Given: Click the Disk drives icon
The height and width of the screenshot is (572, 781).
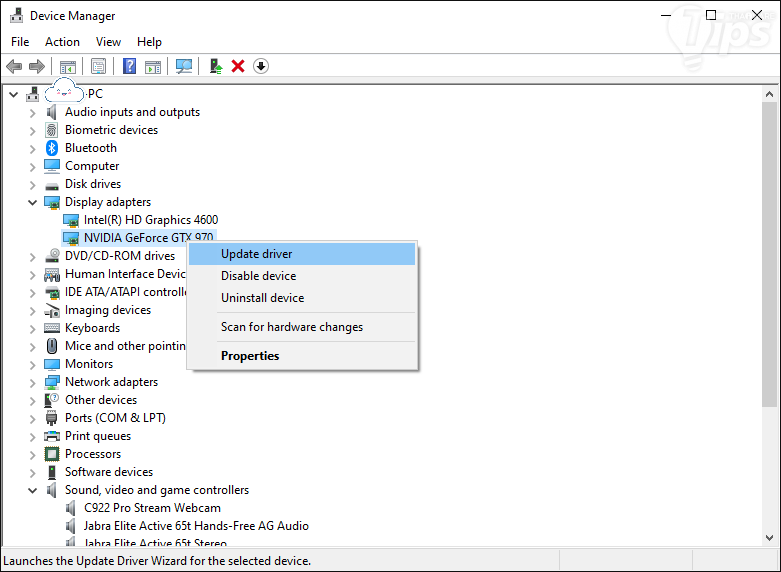Looking at the screenshot, I should pyautogui.click(x=52, y=185).
